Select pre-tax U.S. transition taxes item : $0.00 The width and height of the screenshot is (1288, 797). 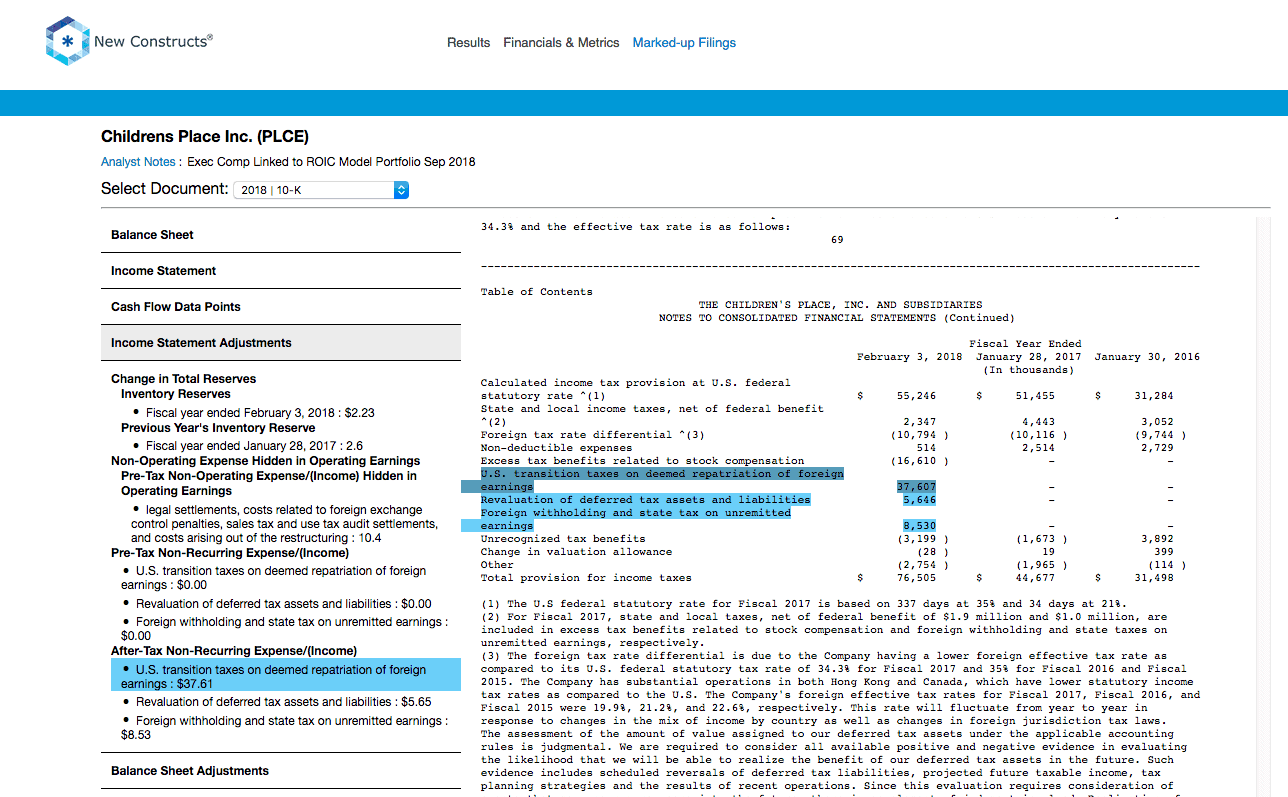273,578
